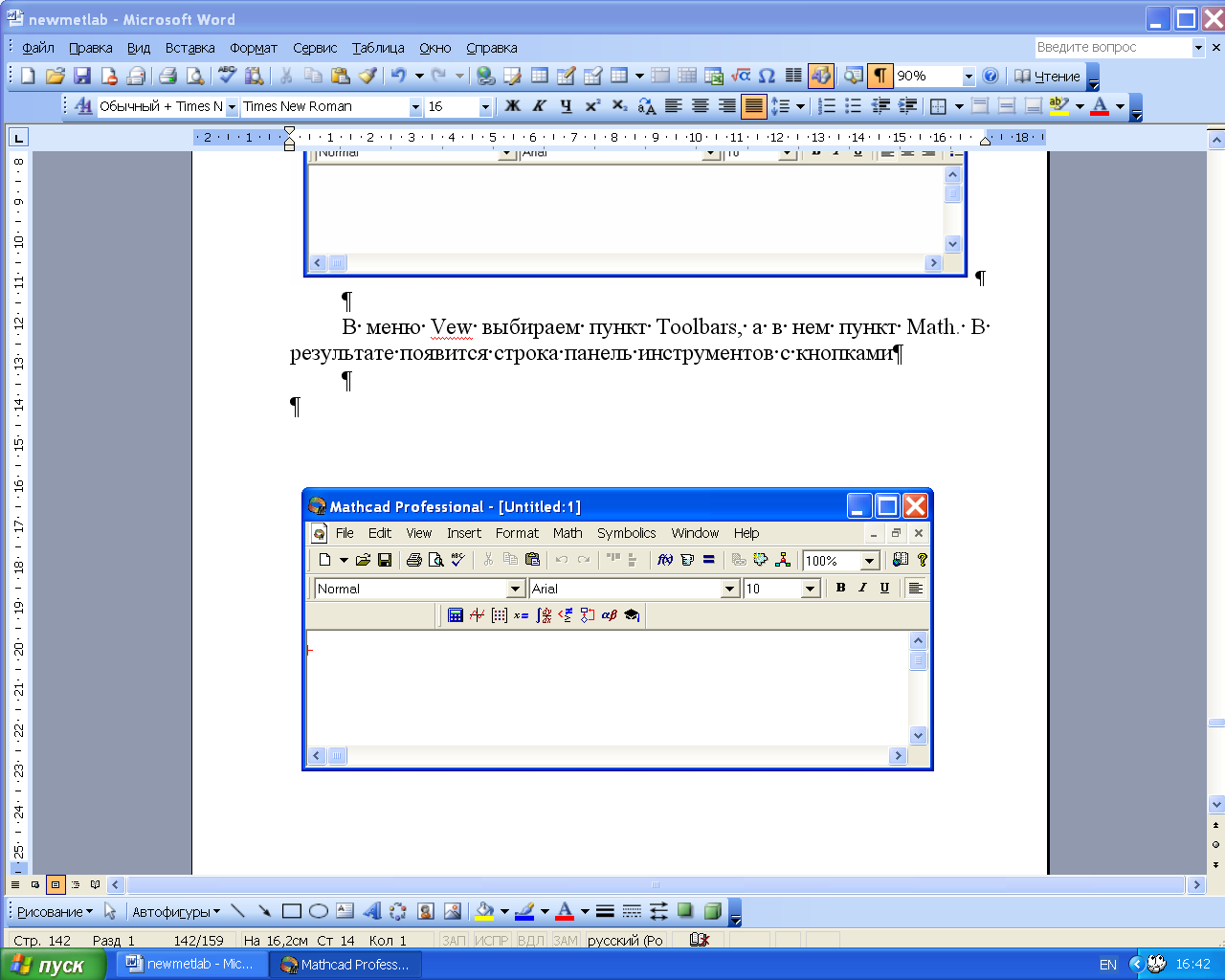Click the red font color button in Drawing toolbar
1225x980 pixels.
pyautogui.click(x=565, y=911)
